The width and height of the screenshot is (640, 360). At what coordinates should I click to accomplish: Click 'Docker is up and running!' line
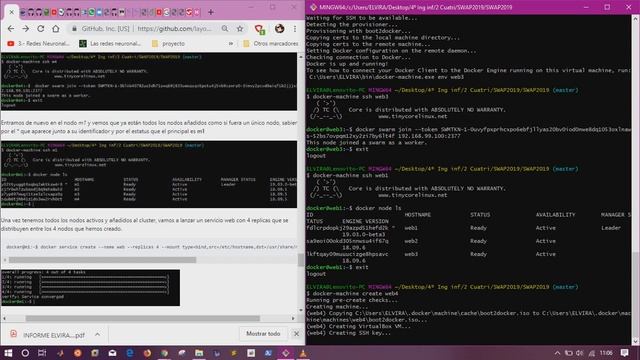click(x=347, y=64)
